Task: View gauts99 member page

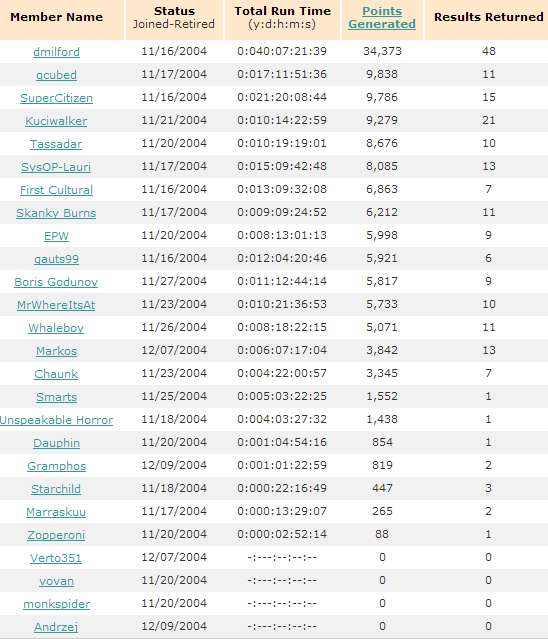Action: coord(56,259)
